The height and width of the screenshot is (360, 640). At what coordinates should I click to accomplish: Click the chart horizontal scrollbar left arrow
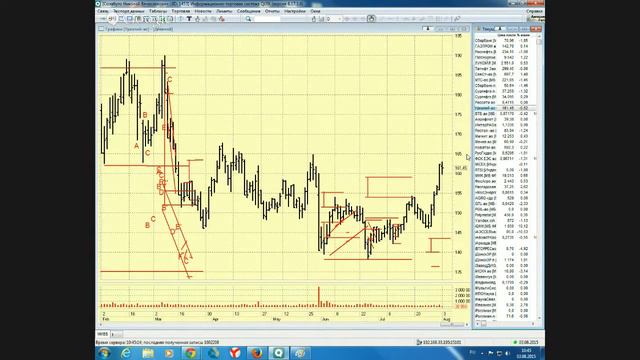point(101,325)
